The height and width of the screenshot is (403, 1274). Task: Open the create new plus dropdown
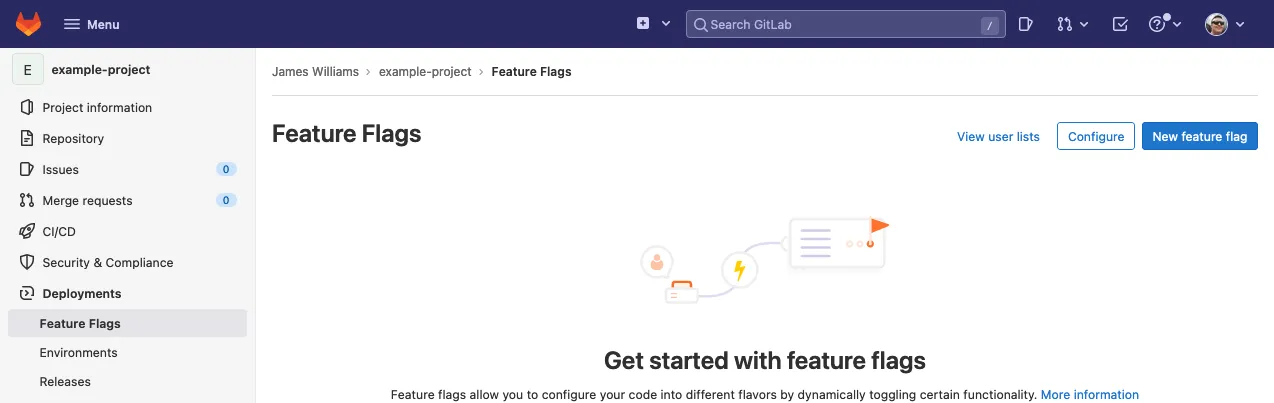pyautogui.click(x=653, y=24)
